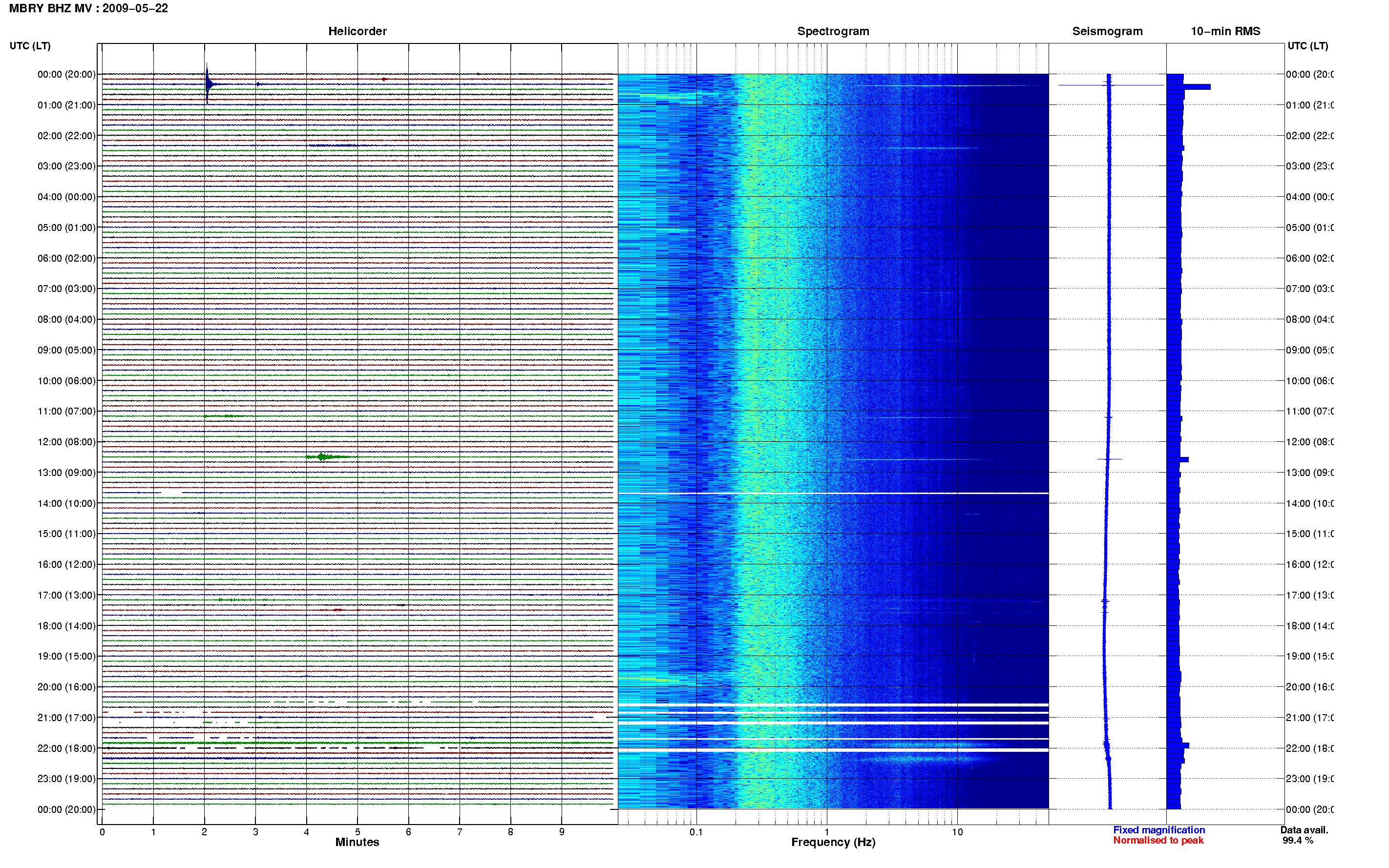Click the 'MBRY BHZ MV : 2009-05-22' title
Image resolution: width=1389 pixels, height=868 pixels.
(88, 8)
